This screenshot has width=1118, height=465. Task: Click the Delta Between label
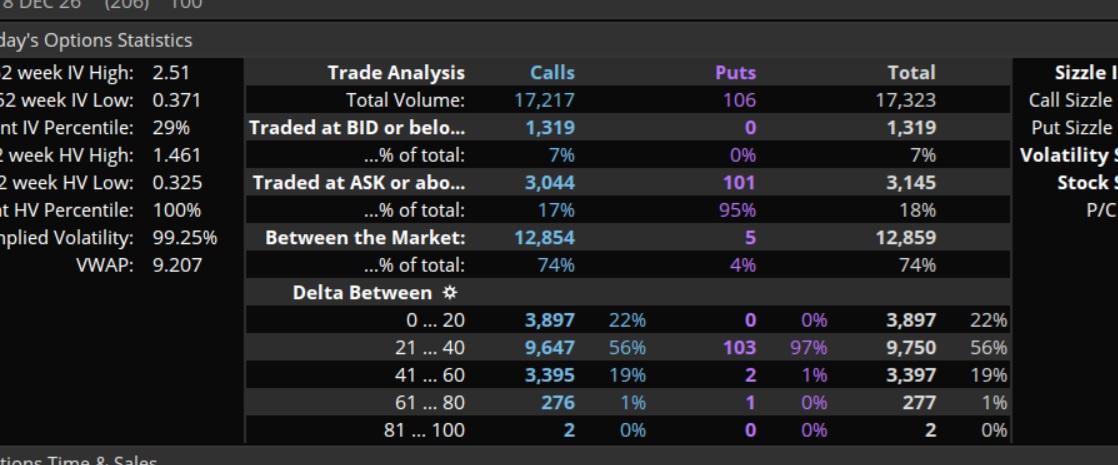[361, 293]
